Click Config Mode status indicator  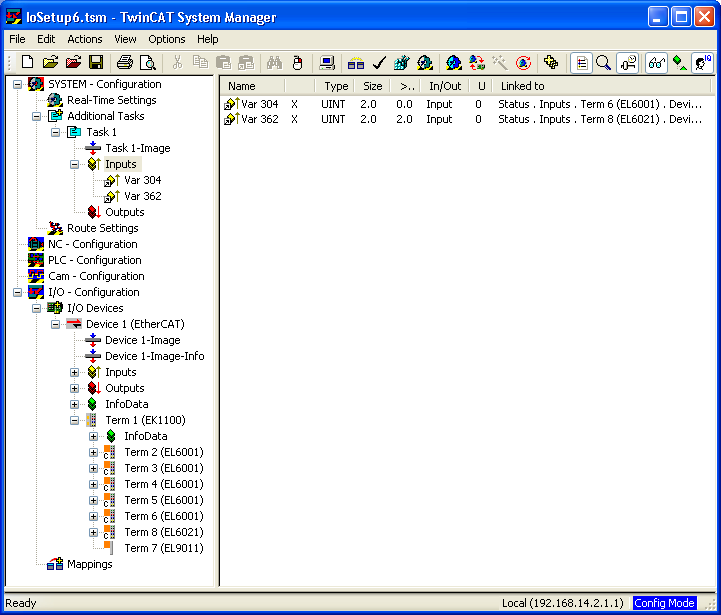pyautogui.click(x=664, y=603)
